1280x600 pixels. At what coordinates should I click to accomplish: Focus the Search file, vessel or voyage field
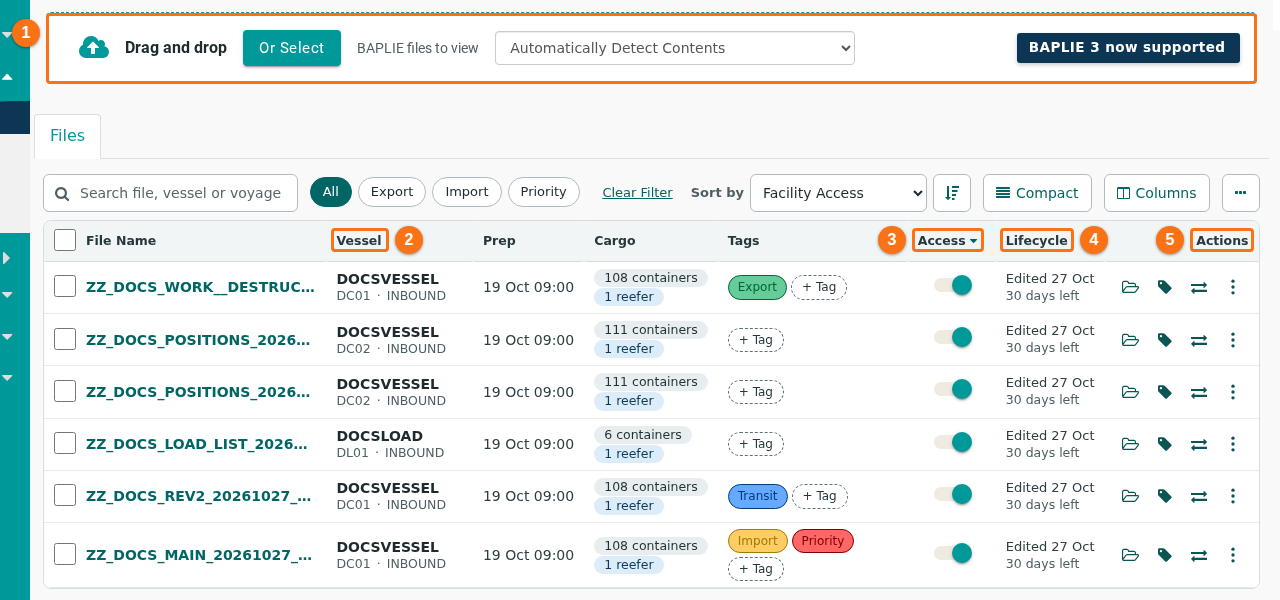pos(170,193)
